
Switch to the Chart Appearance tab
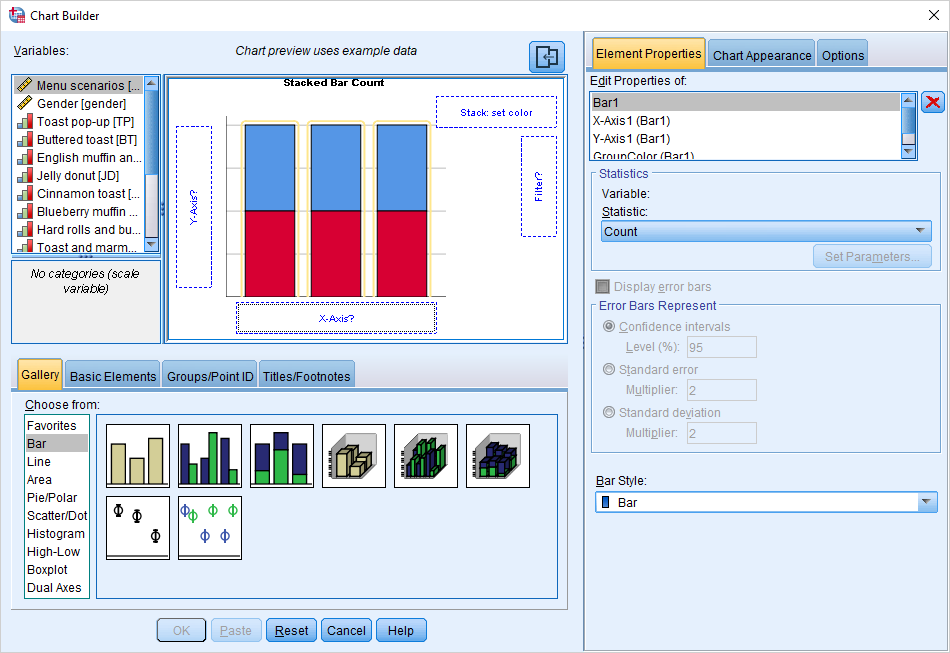[x=761, y=55]
